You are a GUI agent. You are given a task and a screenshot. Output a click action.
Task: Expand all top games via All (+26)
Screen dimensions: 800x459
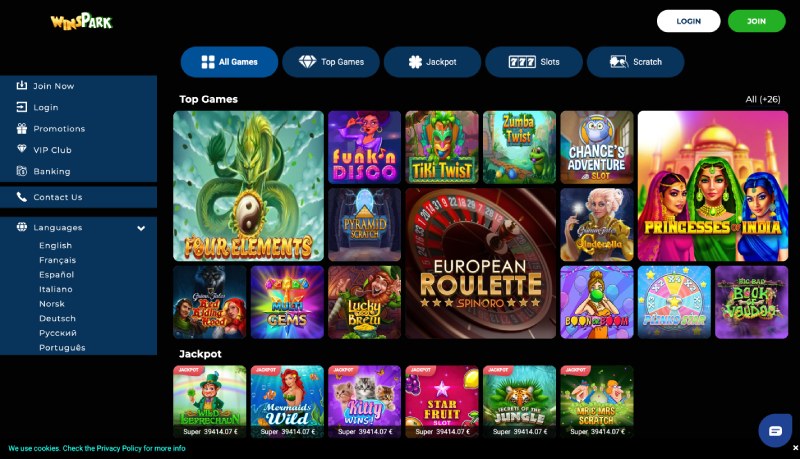(763, 99)
